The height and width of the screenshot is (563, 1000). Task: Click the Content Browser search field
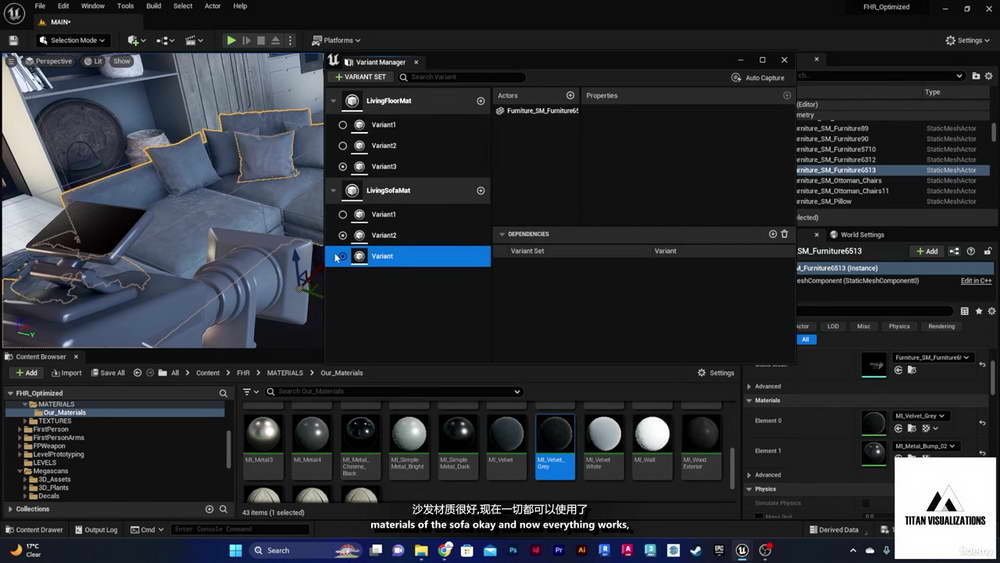coord(393,391)
